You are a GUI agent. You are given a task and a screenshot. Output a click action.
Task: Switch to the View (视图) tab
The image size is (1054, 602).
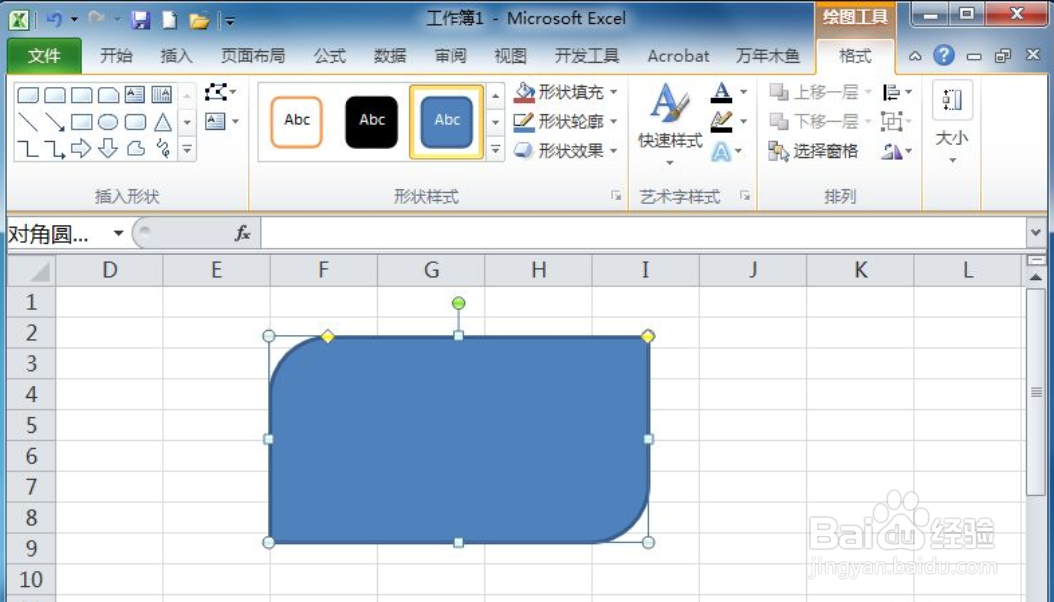click(510, 56)
